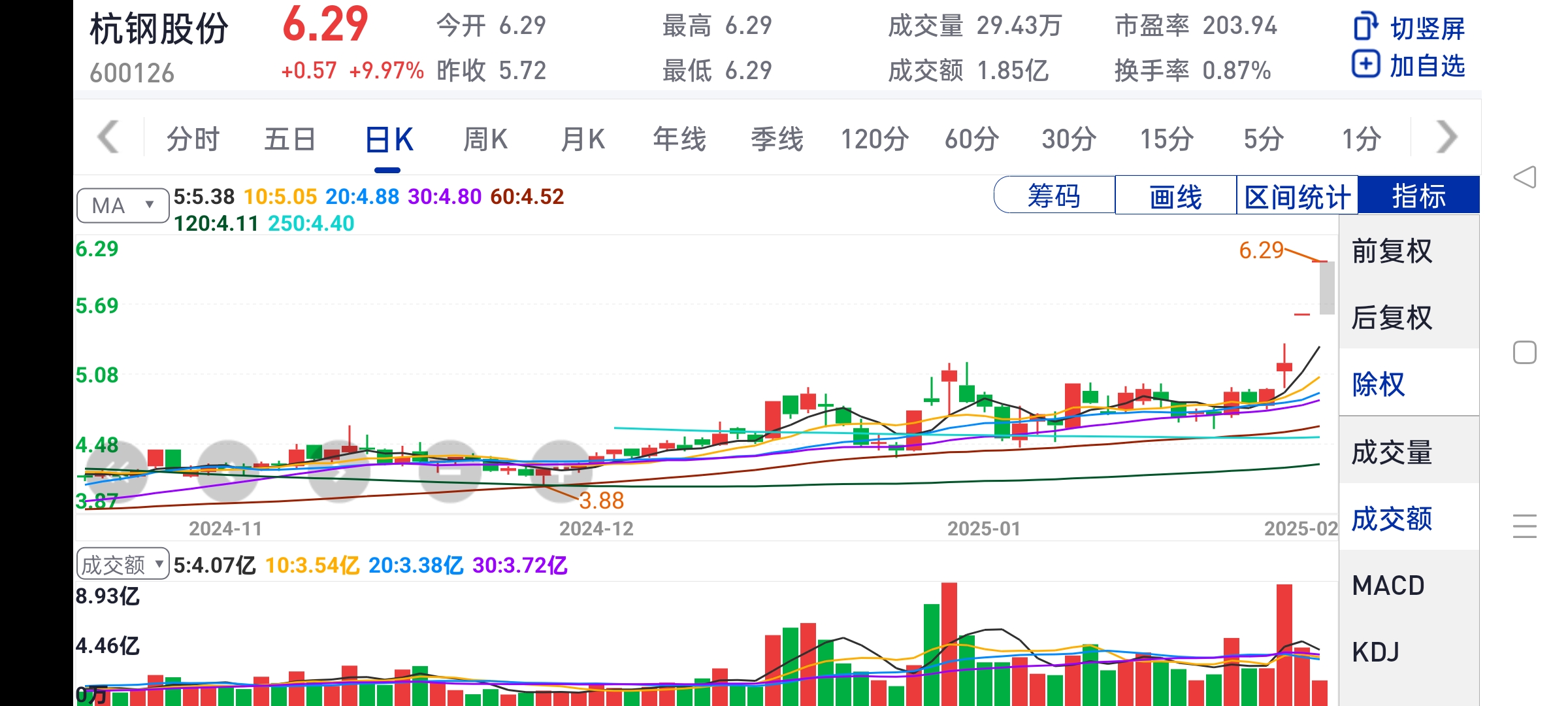Select 除权 price adjustment option
Viewport: 1568px width, 706px height.
tap(1379, 384)
